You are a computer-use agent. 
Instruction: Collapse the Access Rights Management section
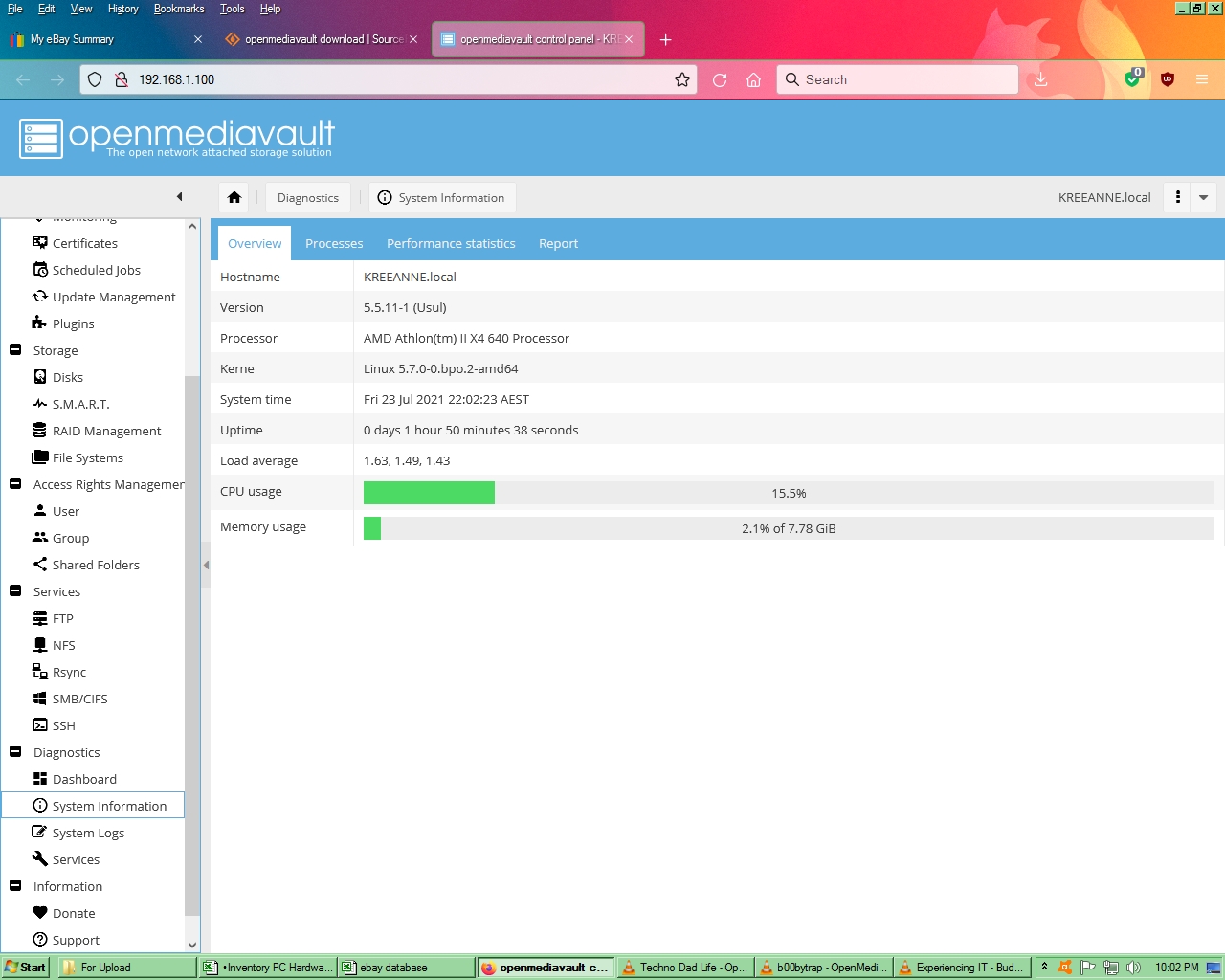coord(15,484)
